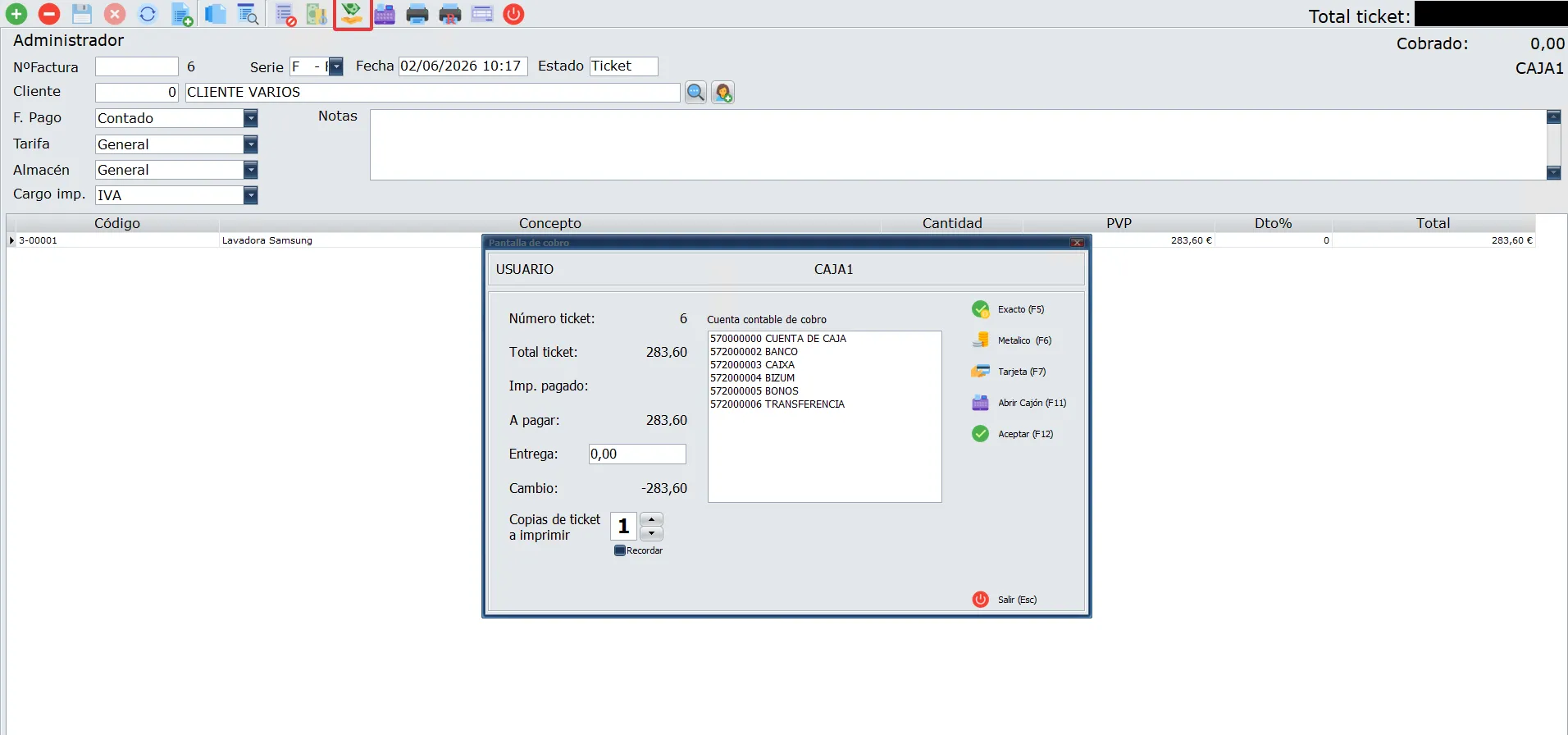
Task: Click the add new client icon
Action: pos(722,93)
